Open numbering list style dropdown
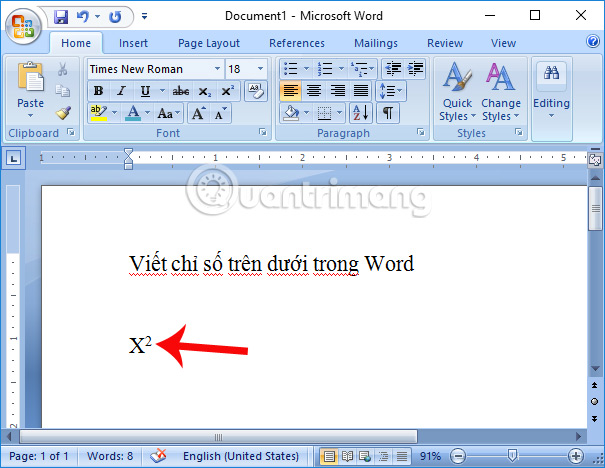The image size is (605, 468). point(341,69)
